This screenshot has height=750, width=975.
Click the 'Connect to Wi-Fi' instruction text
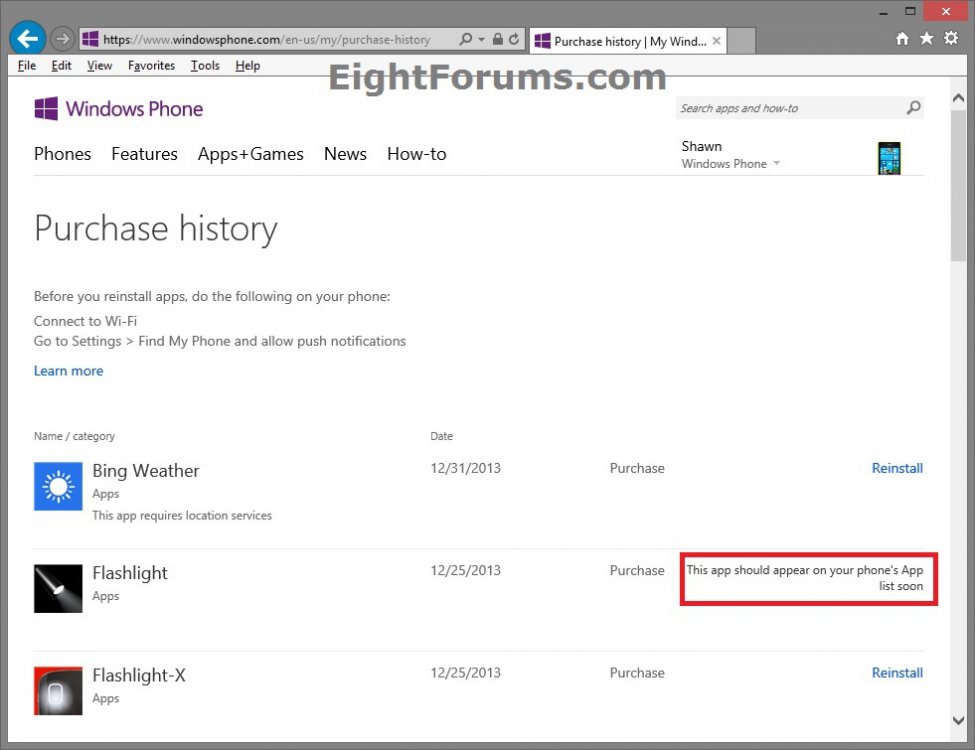pyautogui.click(x=85, y=321)
